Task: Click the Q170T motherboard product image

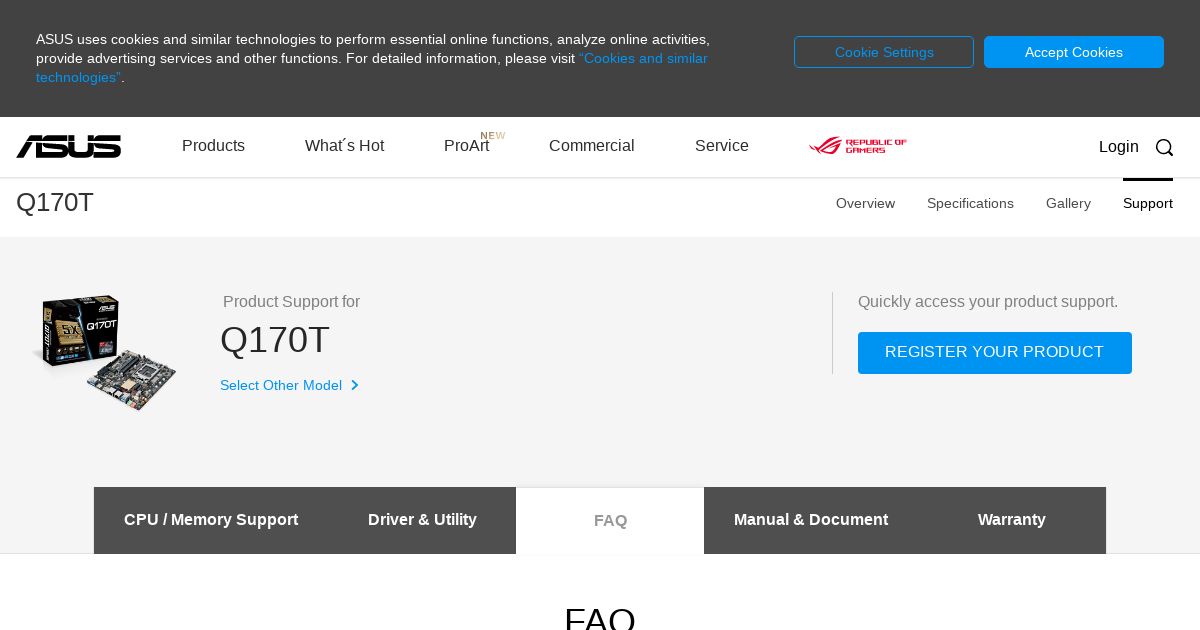Action: 104,352
